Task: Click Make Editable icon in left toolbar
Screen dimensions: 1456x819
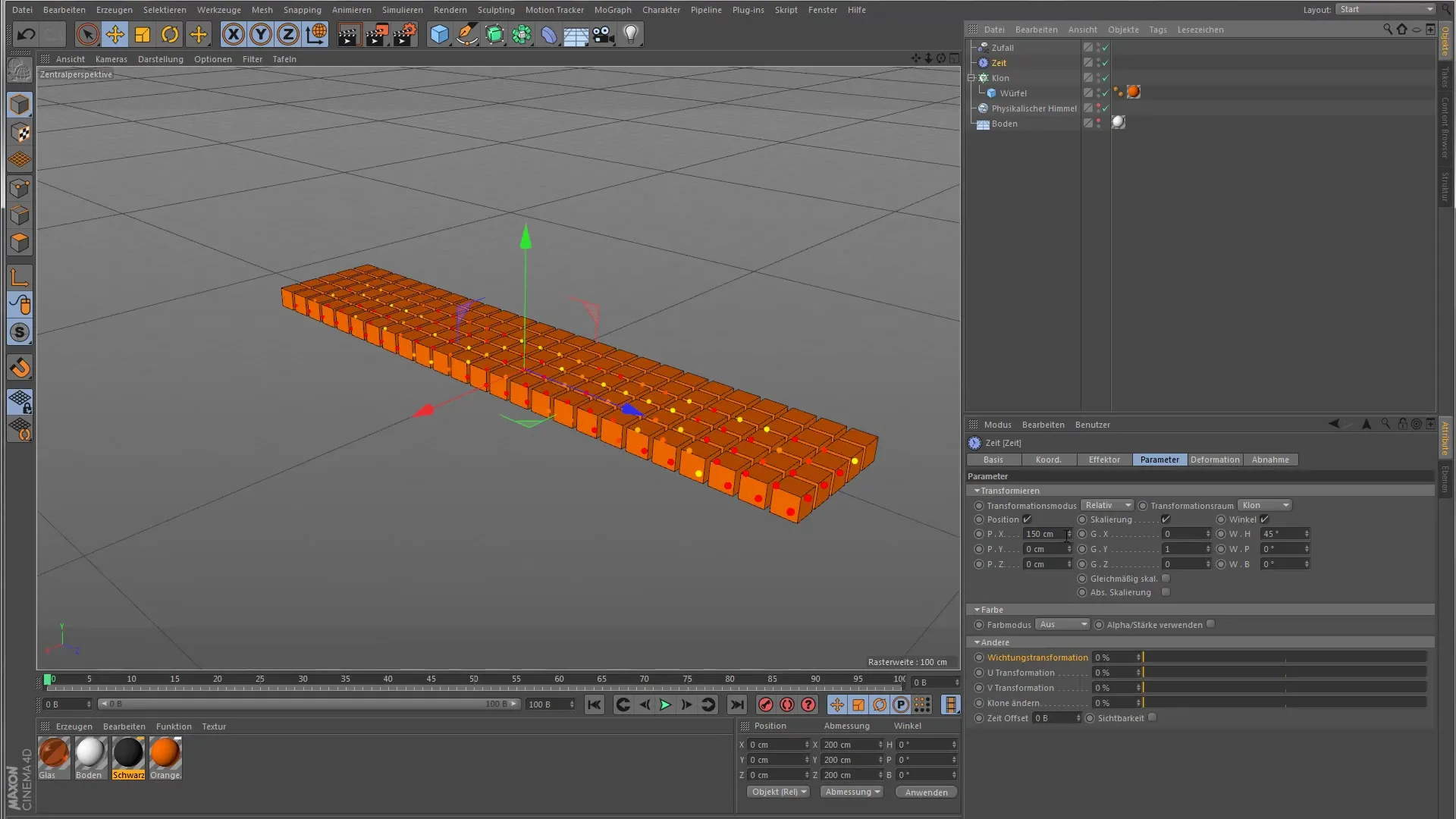Action: 20,72
